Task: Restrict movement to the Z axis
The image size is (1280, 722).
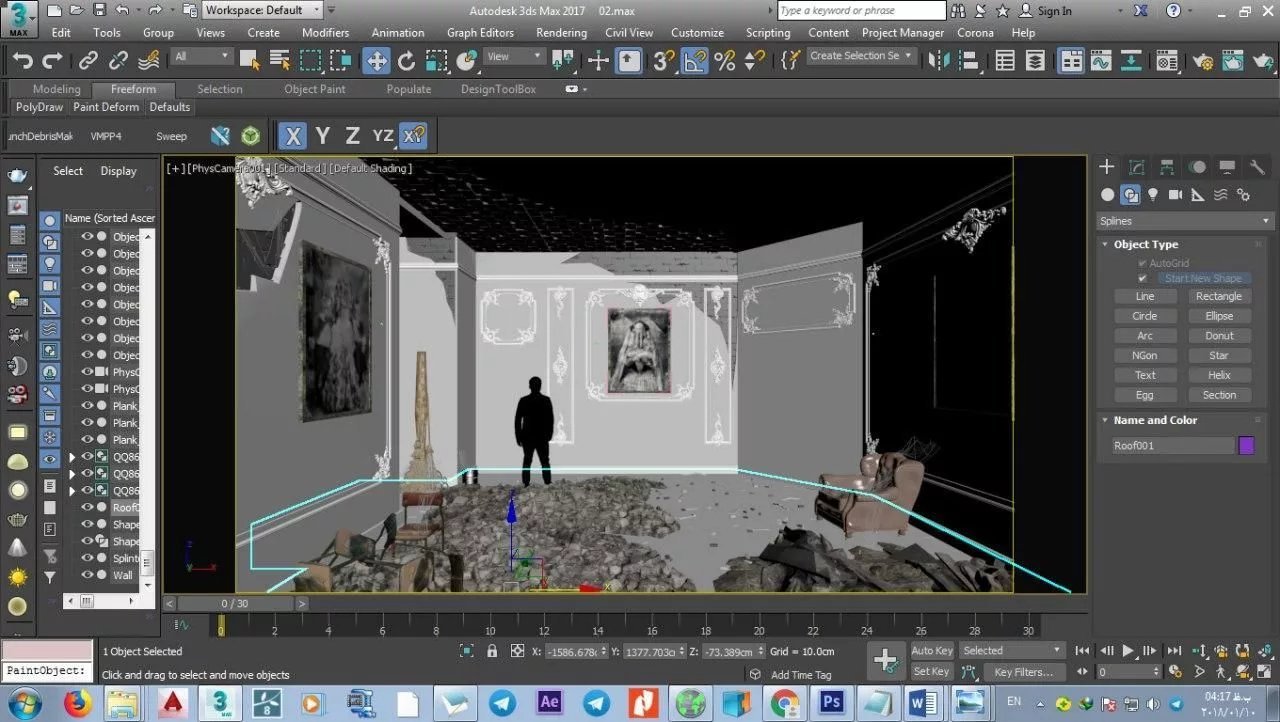Action: (352, 136)
